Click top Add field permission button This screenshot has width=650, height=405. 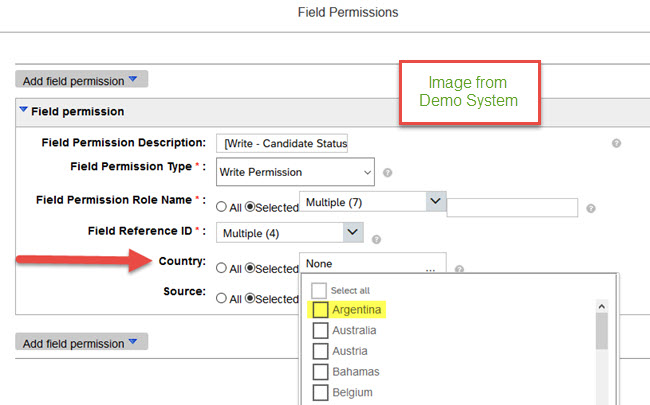coord(82,79)
